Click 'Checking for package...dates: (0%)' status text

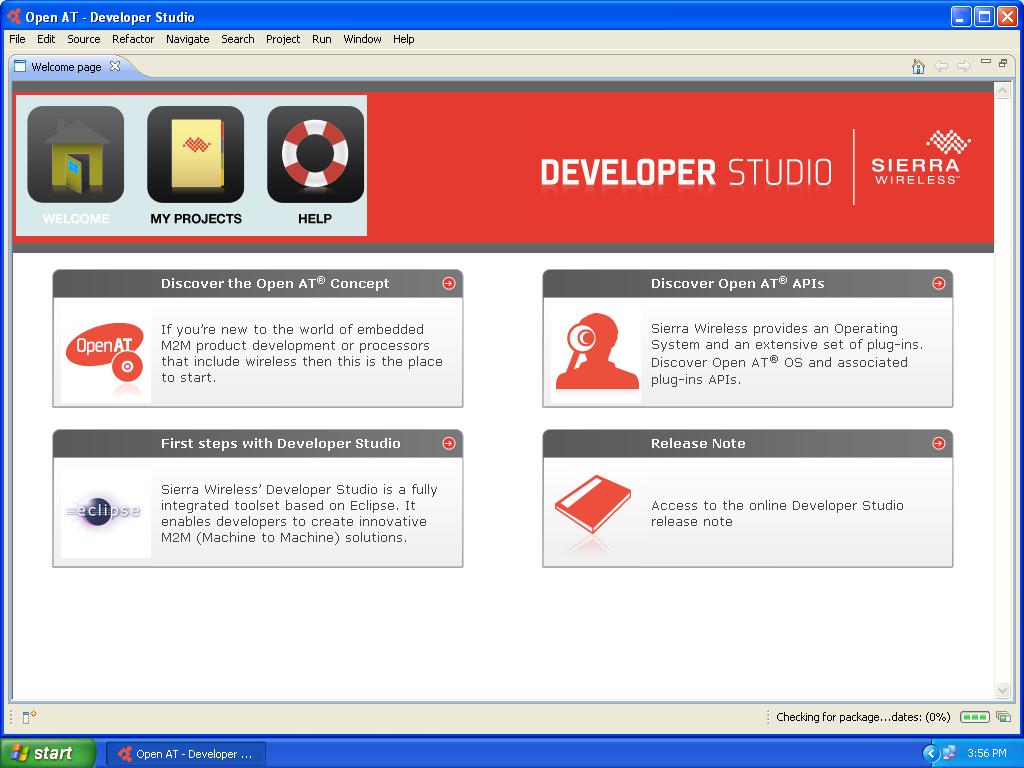tap(863, 717)
